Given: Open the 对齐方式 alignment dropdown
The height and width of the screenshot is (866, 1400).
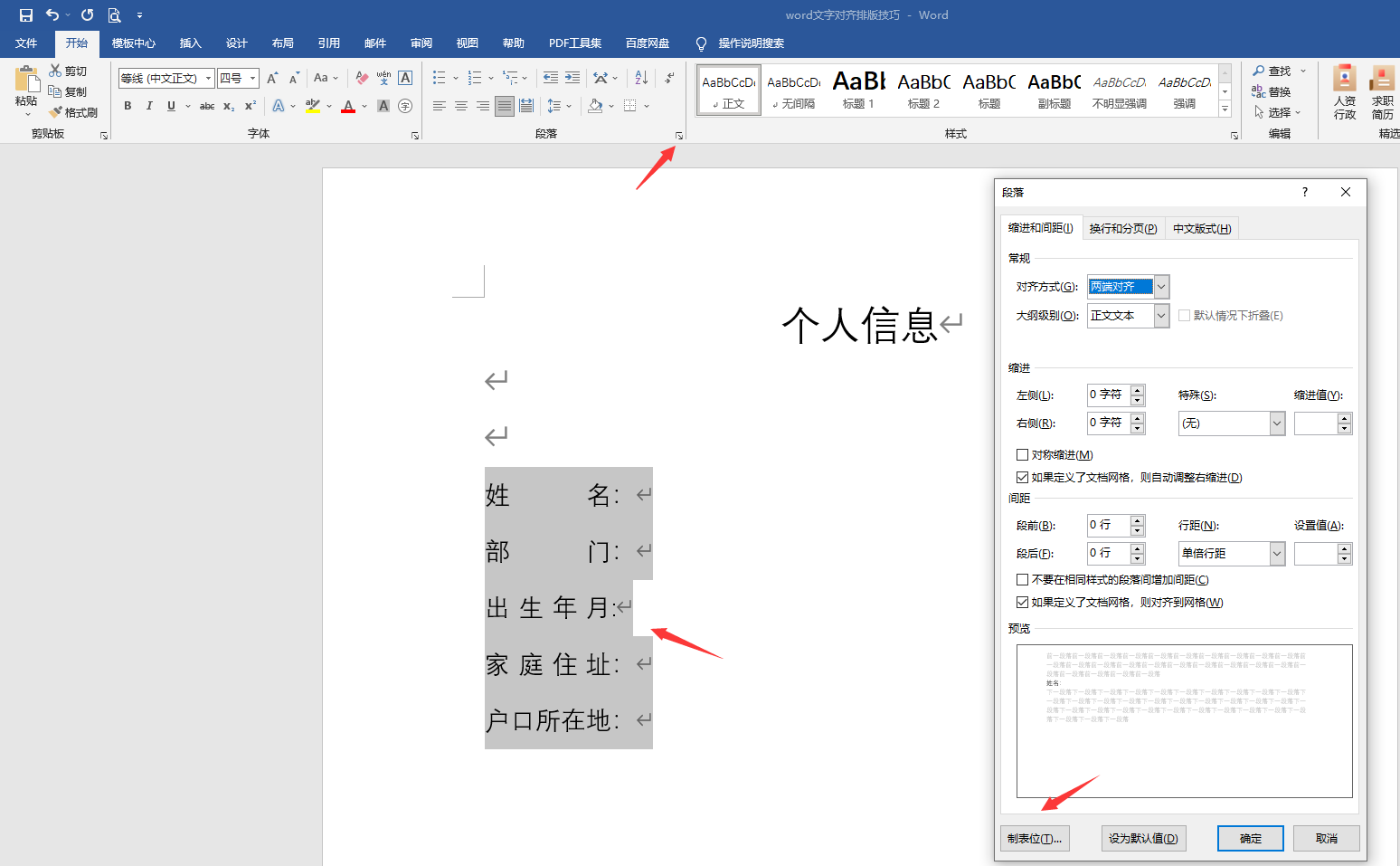Looking at the screenshot, I should click(x=1161, y=287).
